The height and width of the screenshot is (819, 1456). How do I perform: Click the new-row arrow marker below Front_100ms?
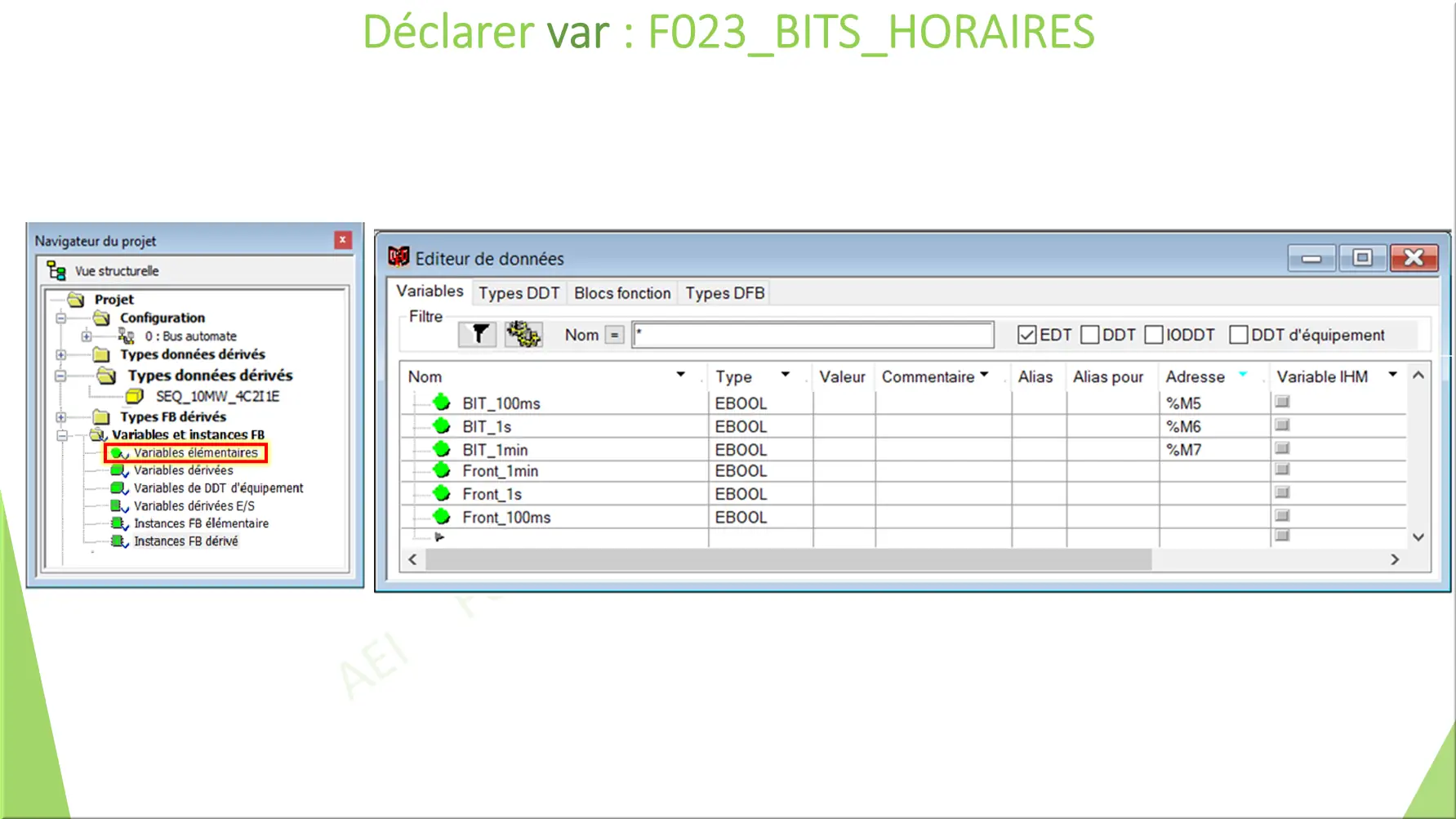[439, 536]
